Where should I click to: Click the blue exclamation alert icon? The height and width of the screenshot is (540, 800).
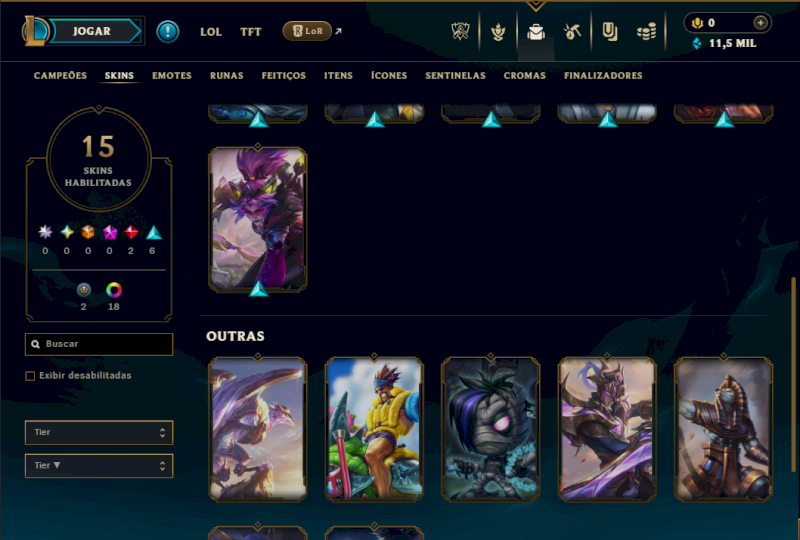pyautogui.click(x=167, y=32)
